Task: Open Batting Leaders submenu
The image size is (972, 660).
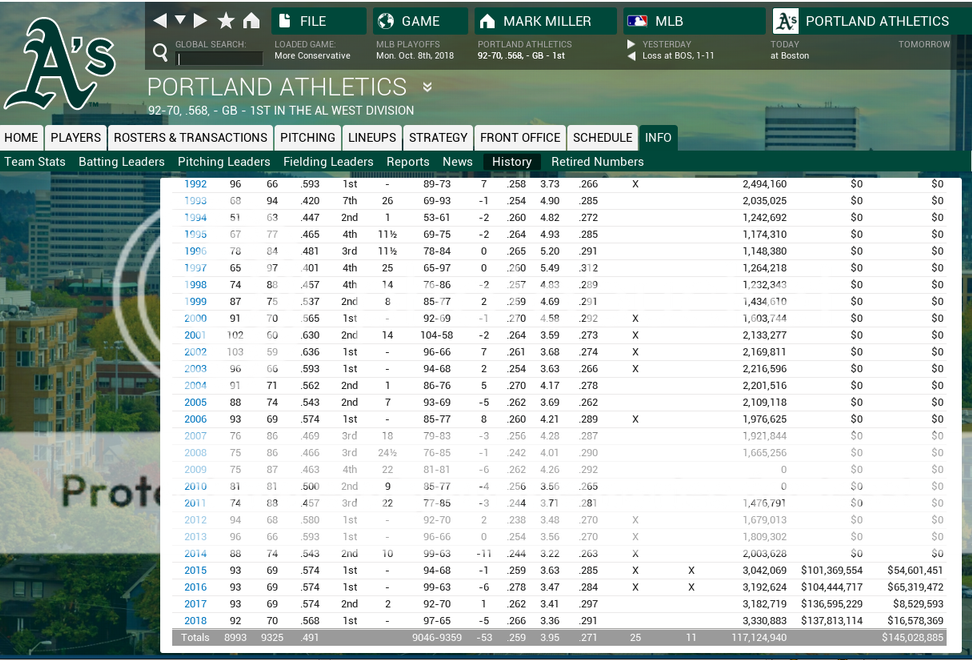Action: coord(122,162)
